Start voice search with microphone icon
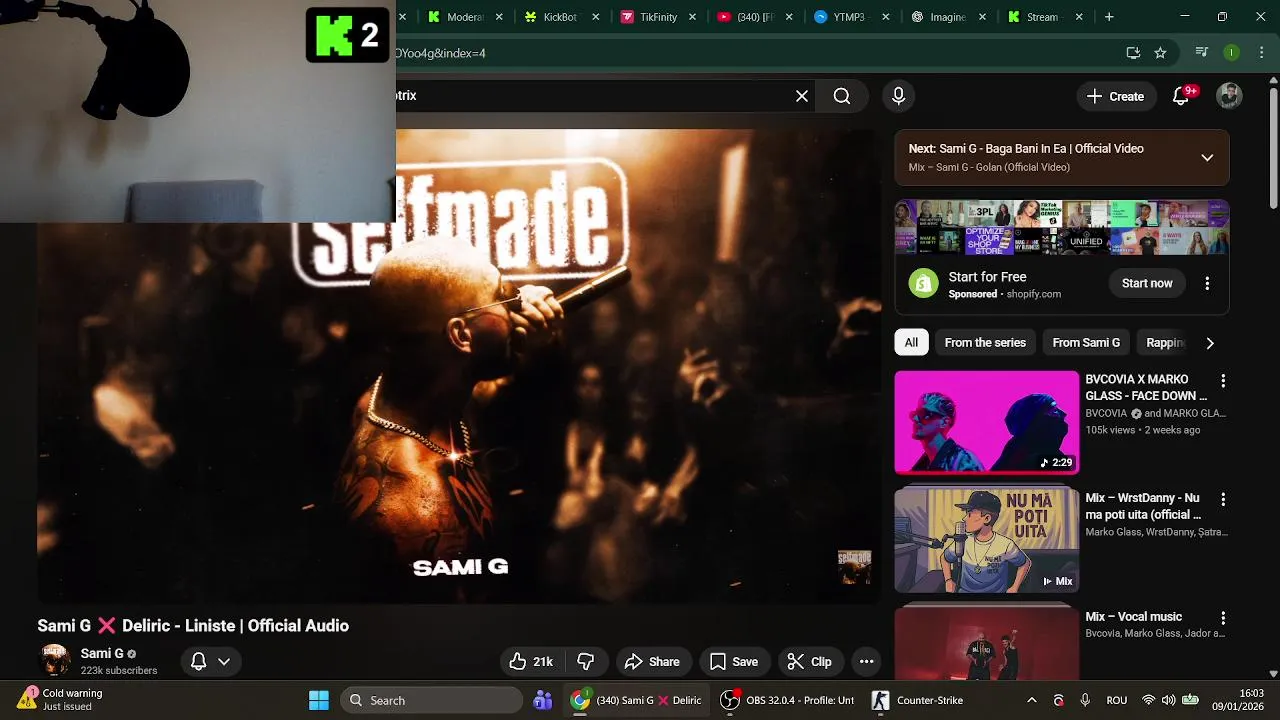 tap(898, 96)
